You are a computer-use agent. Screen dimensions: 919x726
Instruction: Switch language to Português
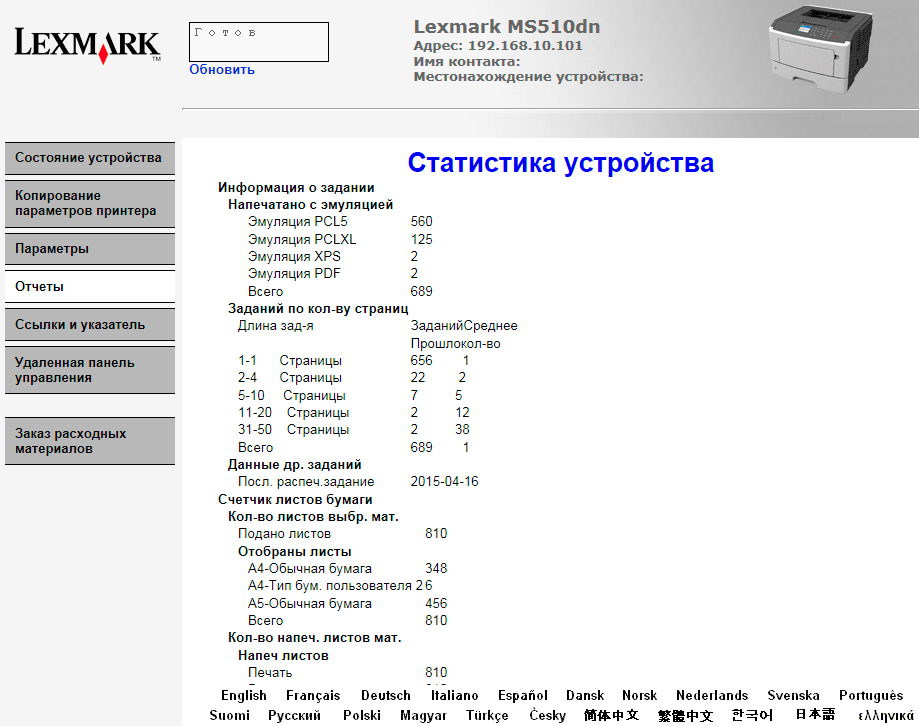[x=871, y=696]
